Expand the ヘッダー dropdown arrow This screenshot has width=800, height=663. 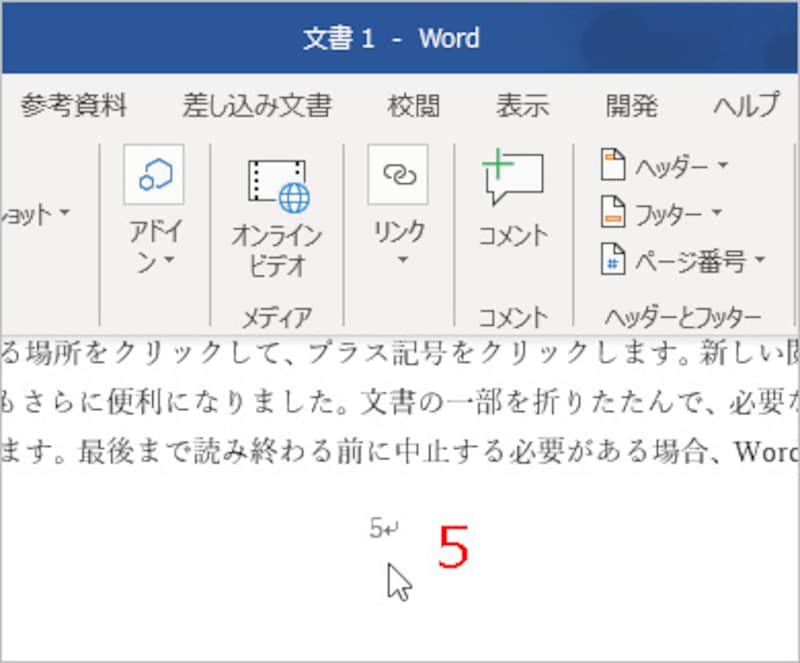pyautogui.click(x=723, y=165)
